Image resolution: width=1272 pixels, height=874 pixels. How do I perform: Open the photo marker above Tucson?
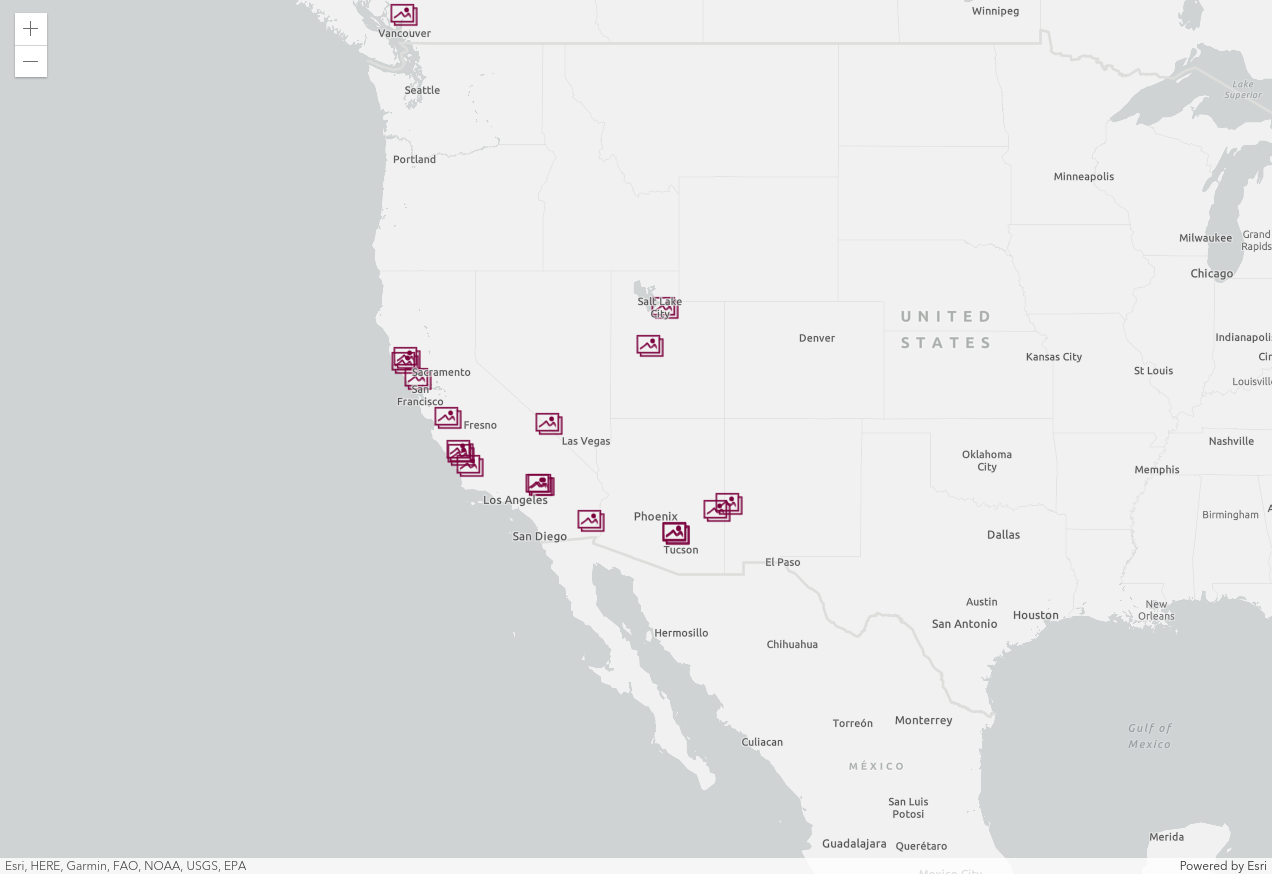(676, 533)
